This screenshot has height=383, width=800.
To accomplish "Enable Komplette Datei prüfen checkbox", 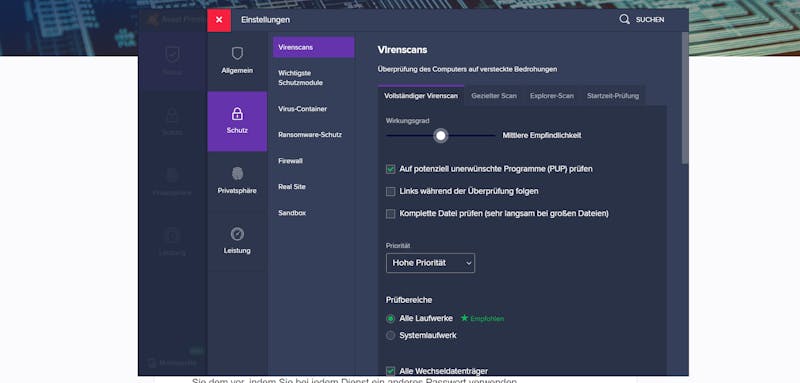I will [x=390, y=214].
